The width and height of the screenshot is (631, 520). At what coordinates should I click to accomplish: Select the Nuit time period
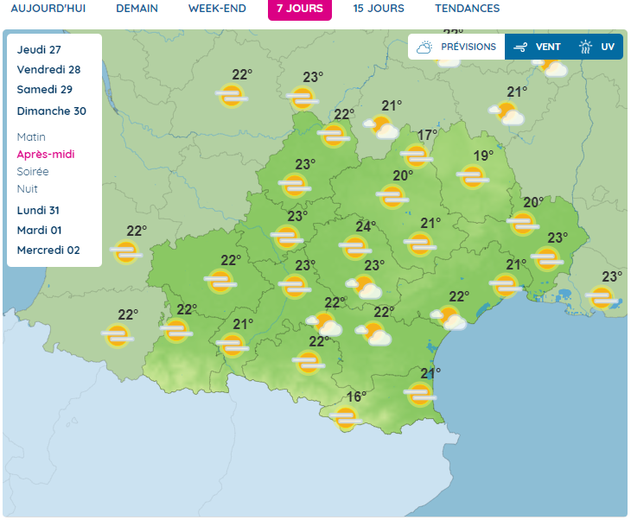[x=27, y=188]
